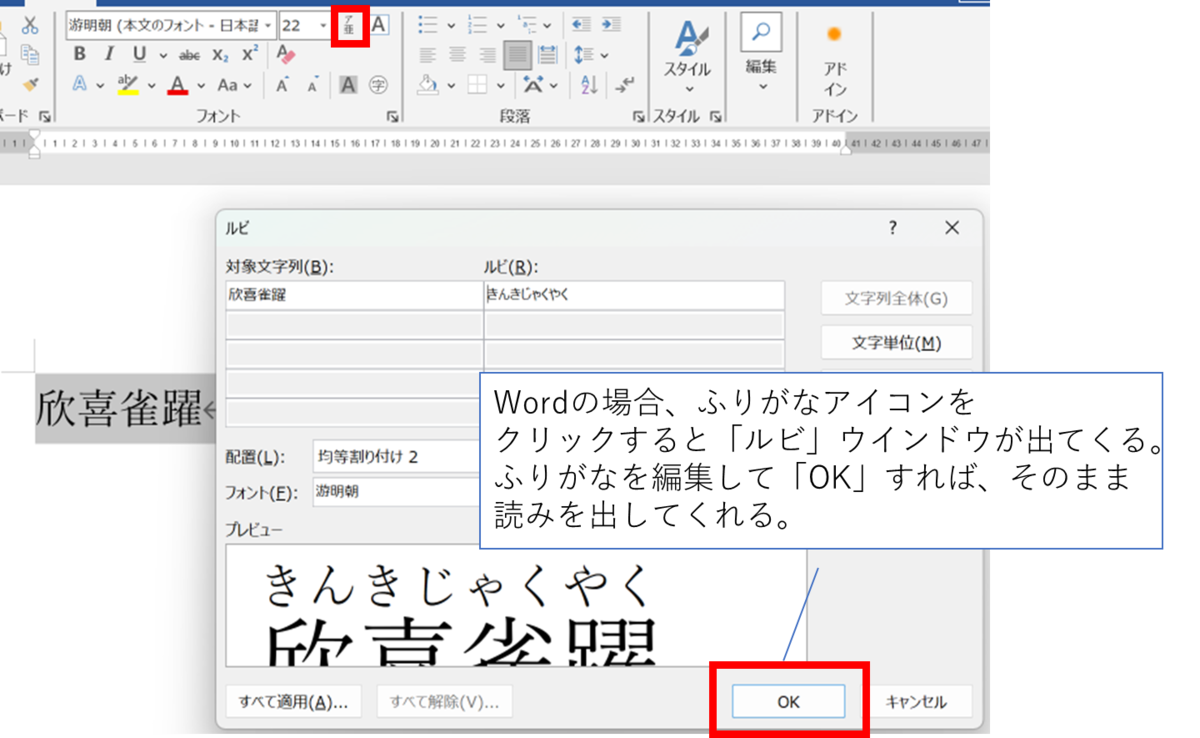Viewport: 1200px width, 738px height.
Task: Open the font name dropdown
Action: 269,25
